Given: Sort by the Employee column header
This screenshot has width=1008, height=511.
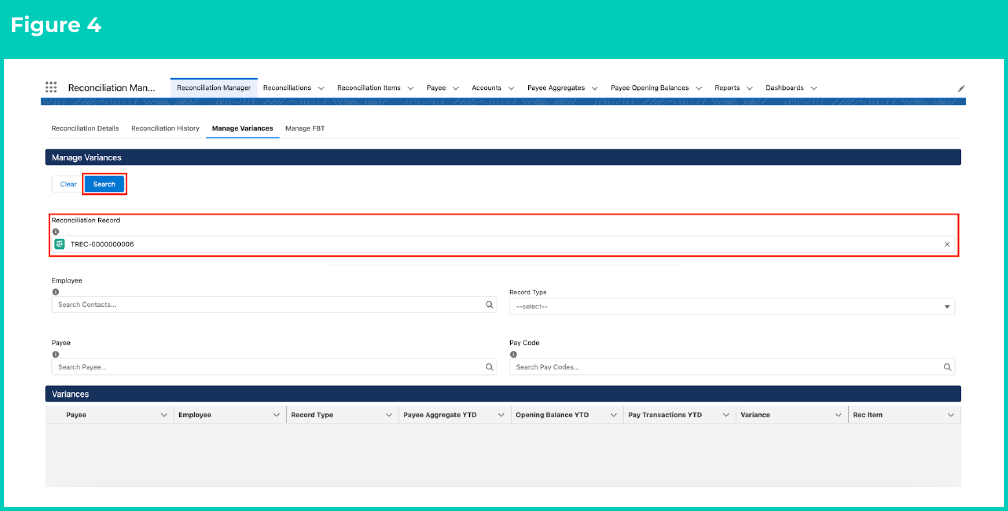Looking at the screenshot, I should (195, 415).
